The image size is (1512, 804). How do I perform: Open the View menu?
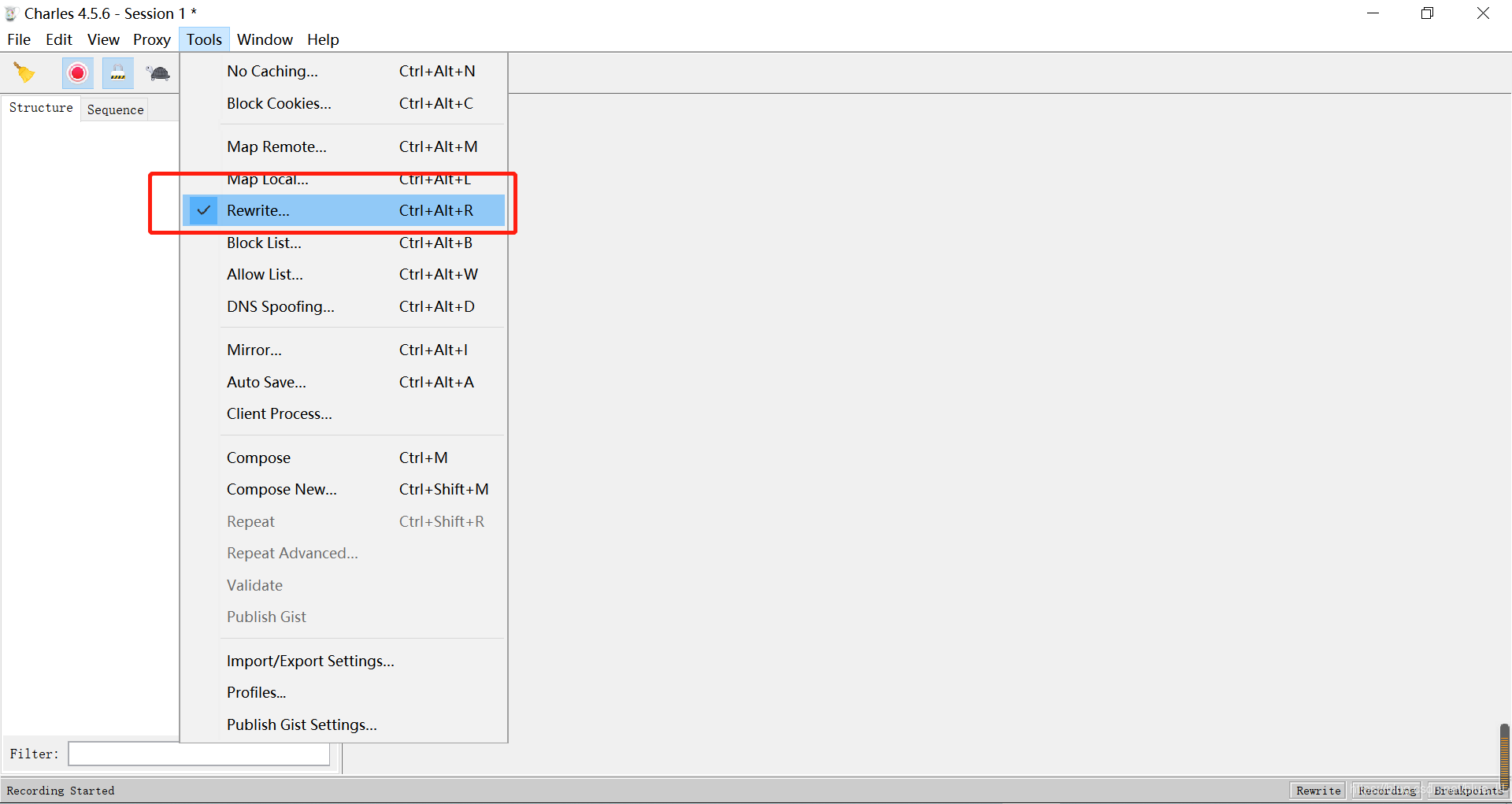(x=103, y=39)
